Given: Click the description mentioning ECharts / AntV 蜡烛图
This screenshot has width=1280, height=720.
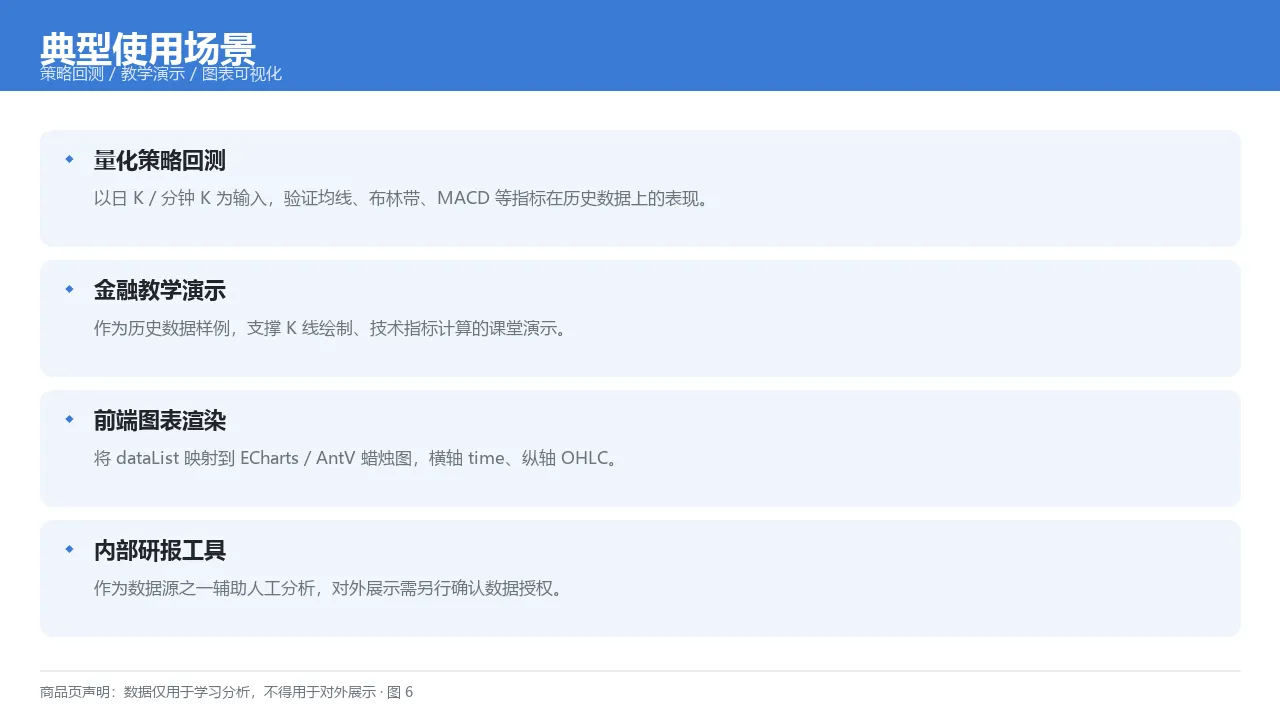Looking at the screenshot, I should tap(359, 458).
